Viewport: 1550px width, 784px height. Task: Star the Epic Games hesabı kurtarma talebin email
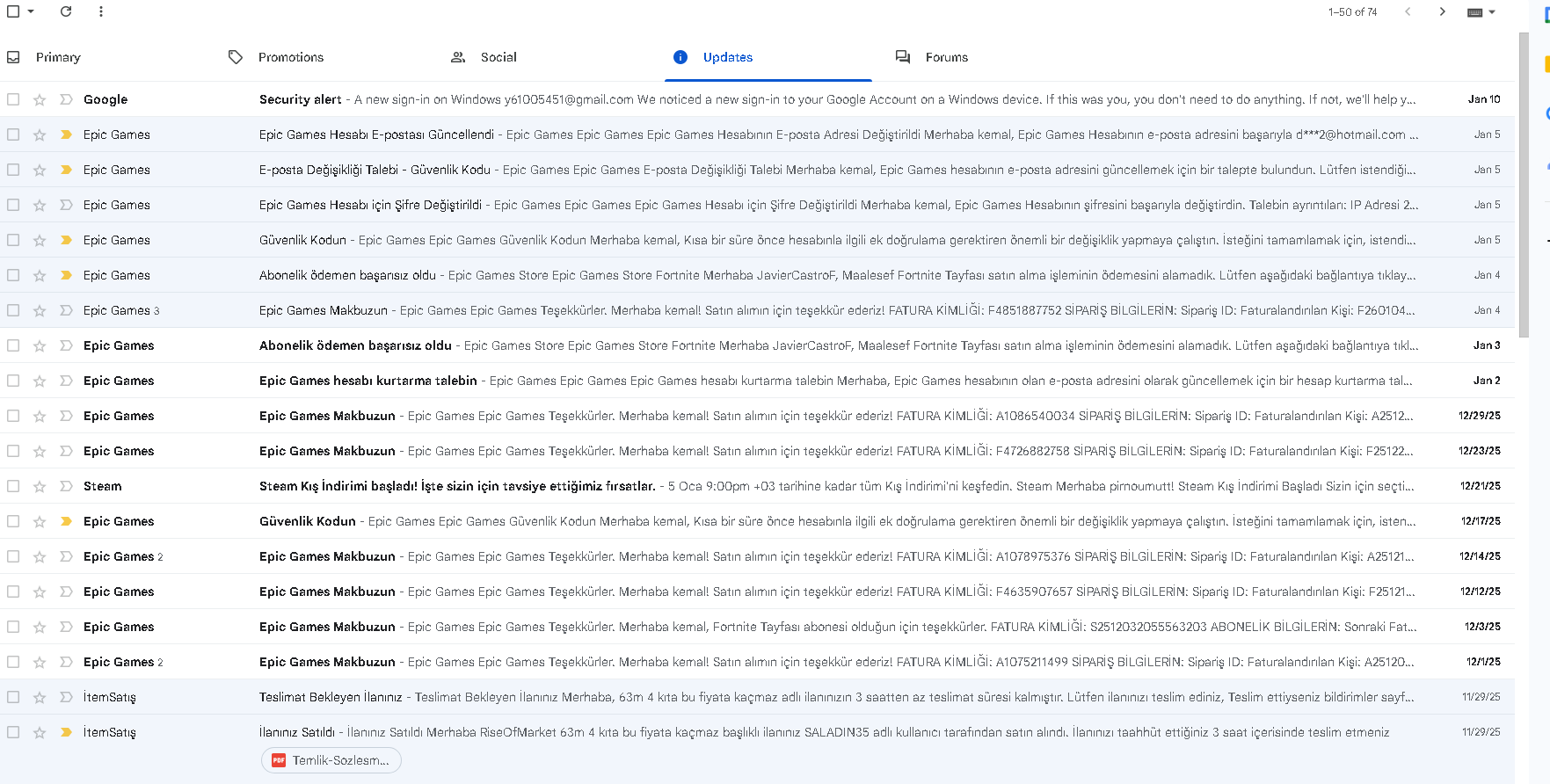40,381
